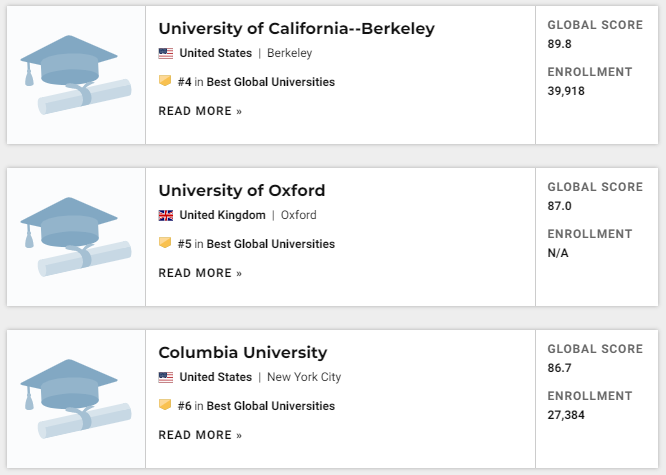Click Columbia's enrollment figure 27,384

pyautogui.click(x=566, y=415)
